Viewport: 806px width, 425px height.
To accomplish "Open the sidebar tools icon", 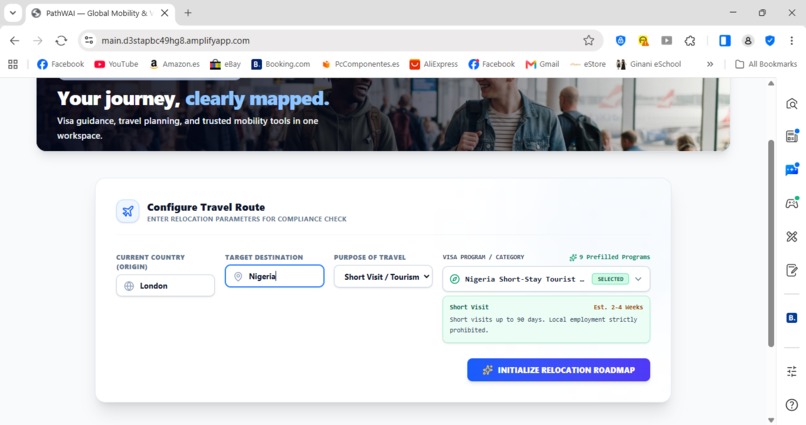I will [x=792, y=236].
